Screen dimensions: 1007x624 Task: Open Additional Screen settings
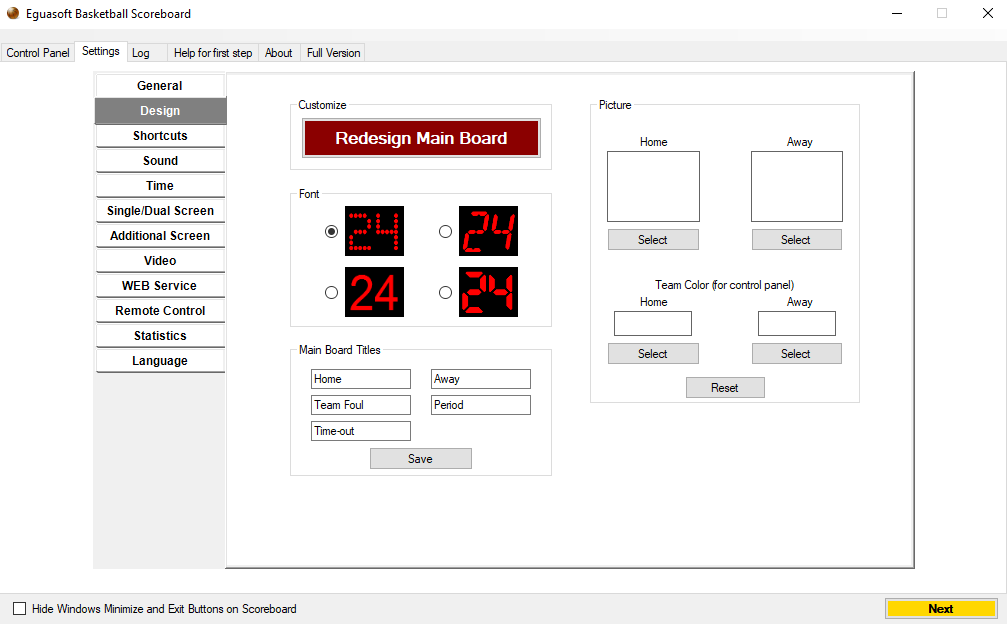(x=160, y=236)
